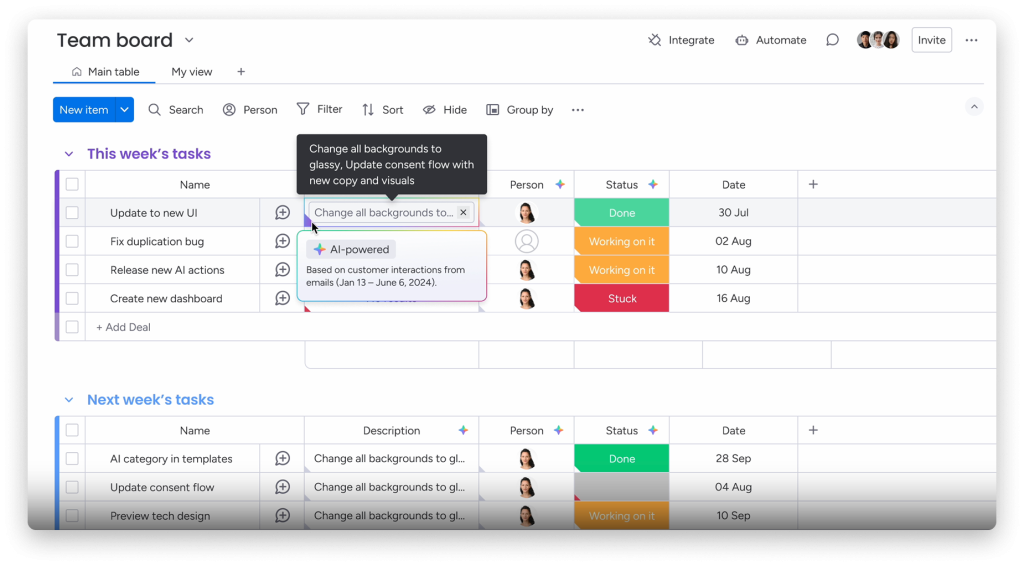1024x566 pixels.
Task: Tick the Release new AI actions checkbox
Action: pos(72,270)
